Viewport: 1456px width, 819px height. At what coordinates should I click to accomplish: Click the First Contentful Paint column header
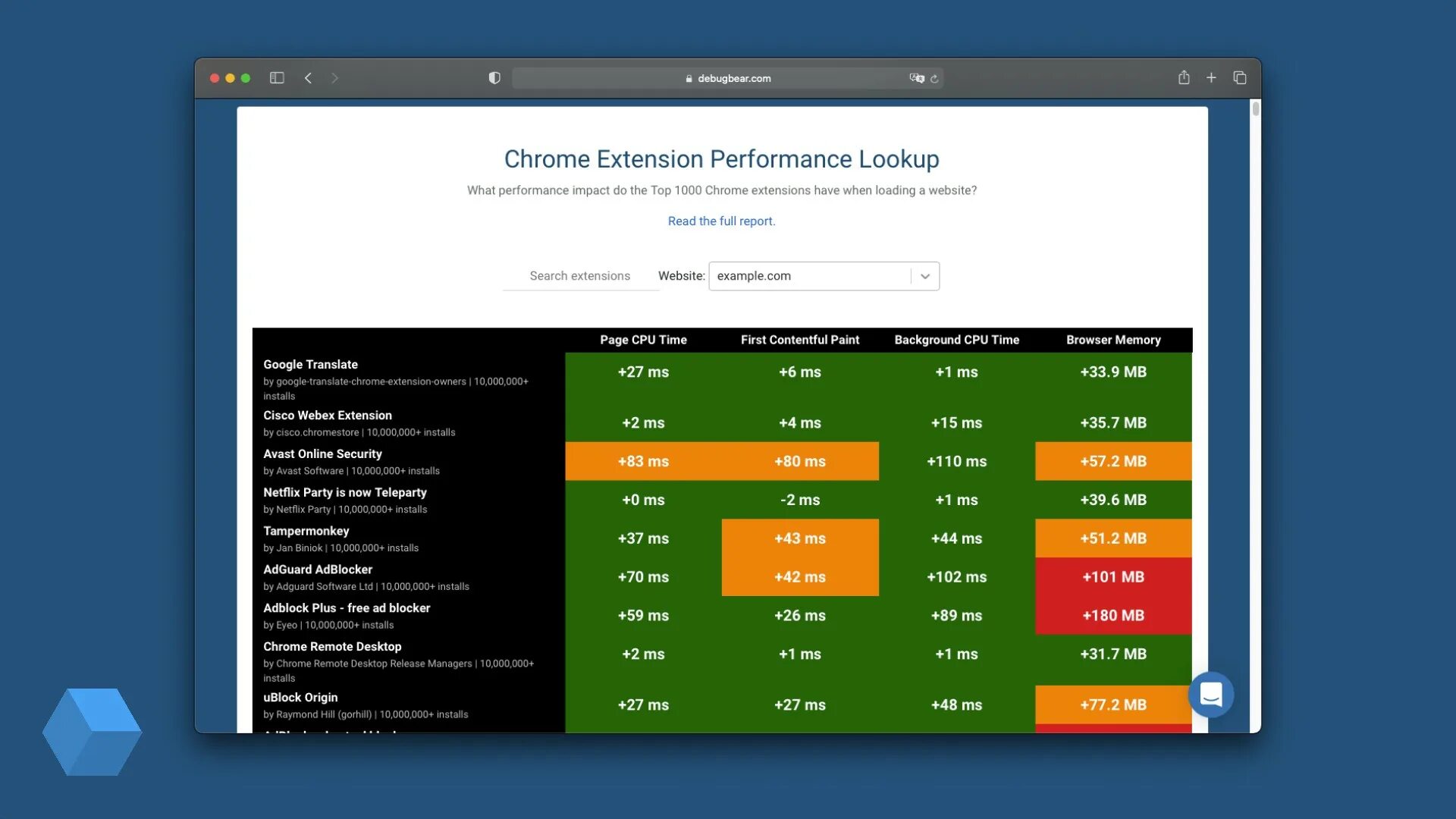point(799,340)
